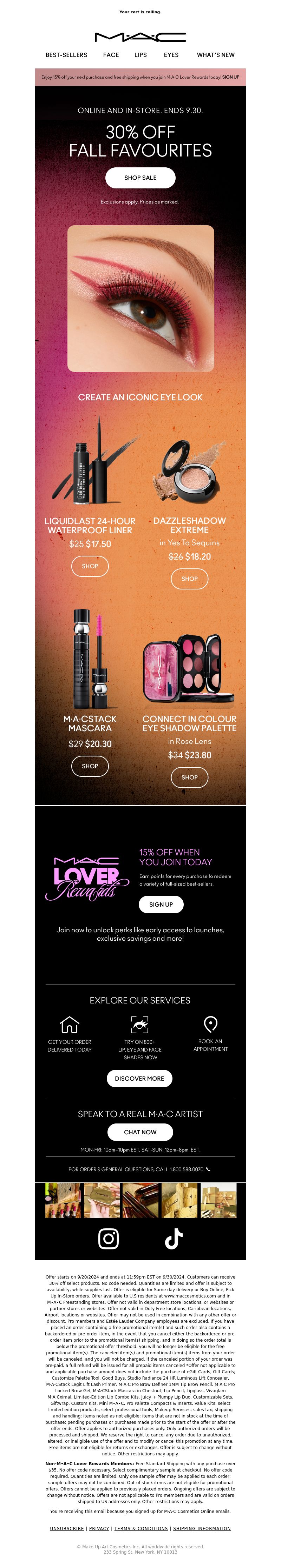This screenshot has height=1568, width=281.
Task: Click the SHOP SALE button
Action: tap(140, 178)
